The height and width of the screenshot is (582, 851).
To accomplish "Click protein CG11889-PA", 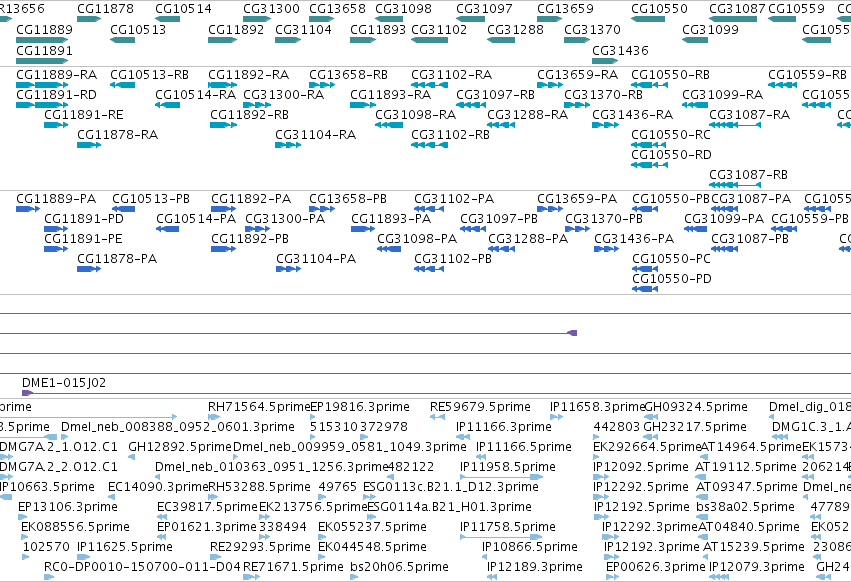I will point(28,208).
